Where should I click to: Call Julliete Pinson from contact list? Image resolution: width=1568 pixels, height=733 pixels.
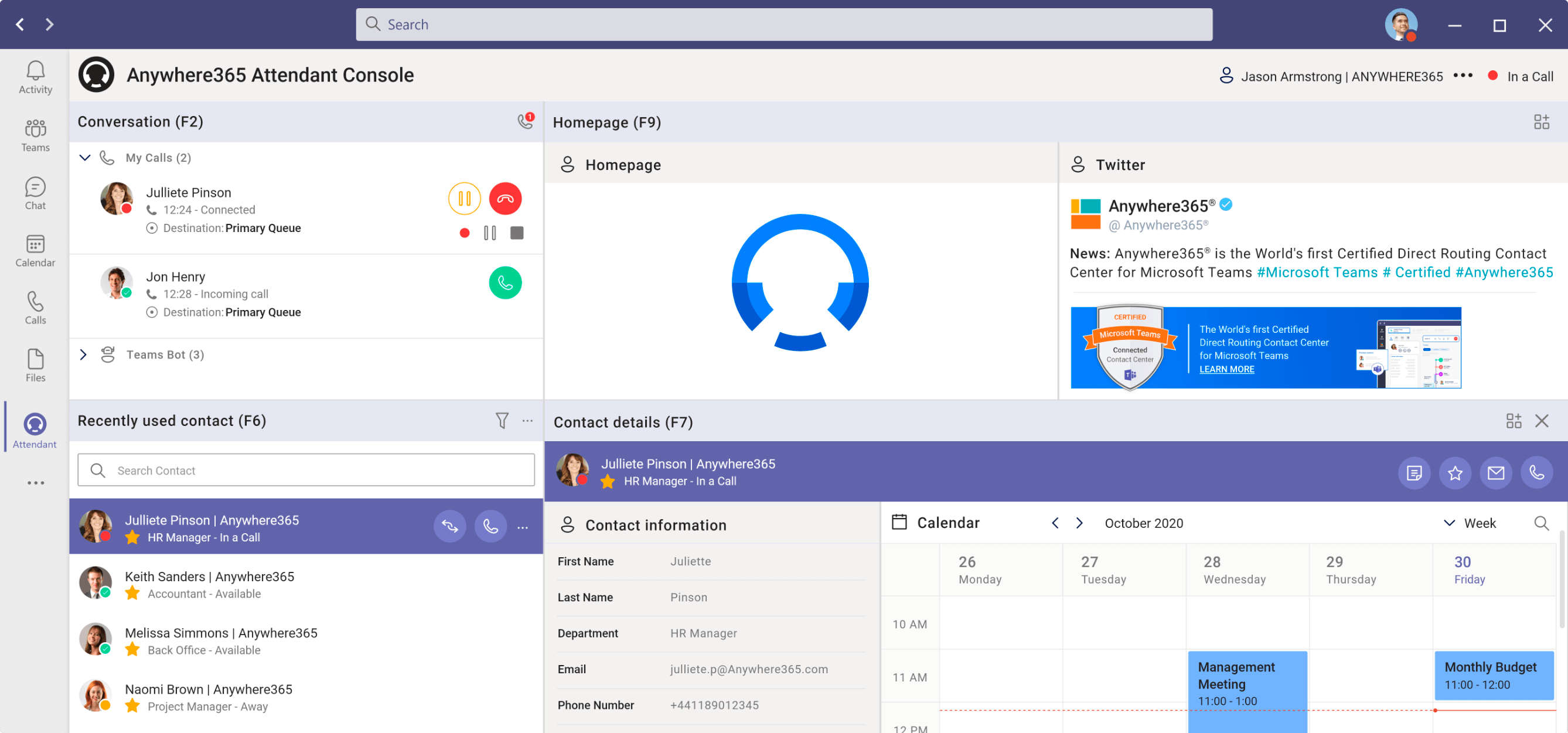pos(490,526)
